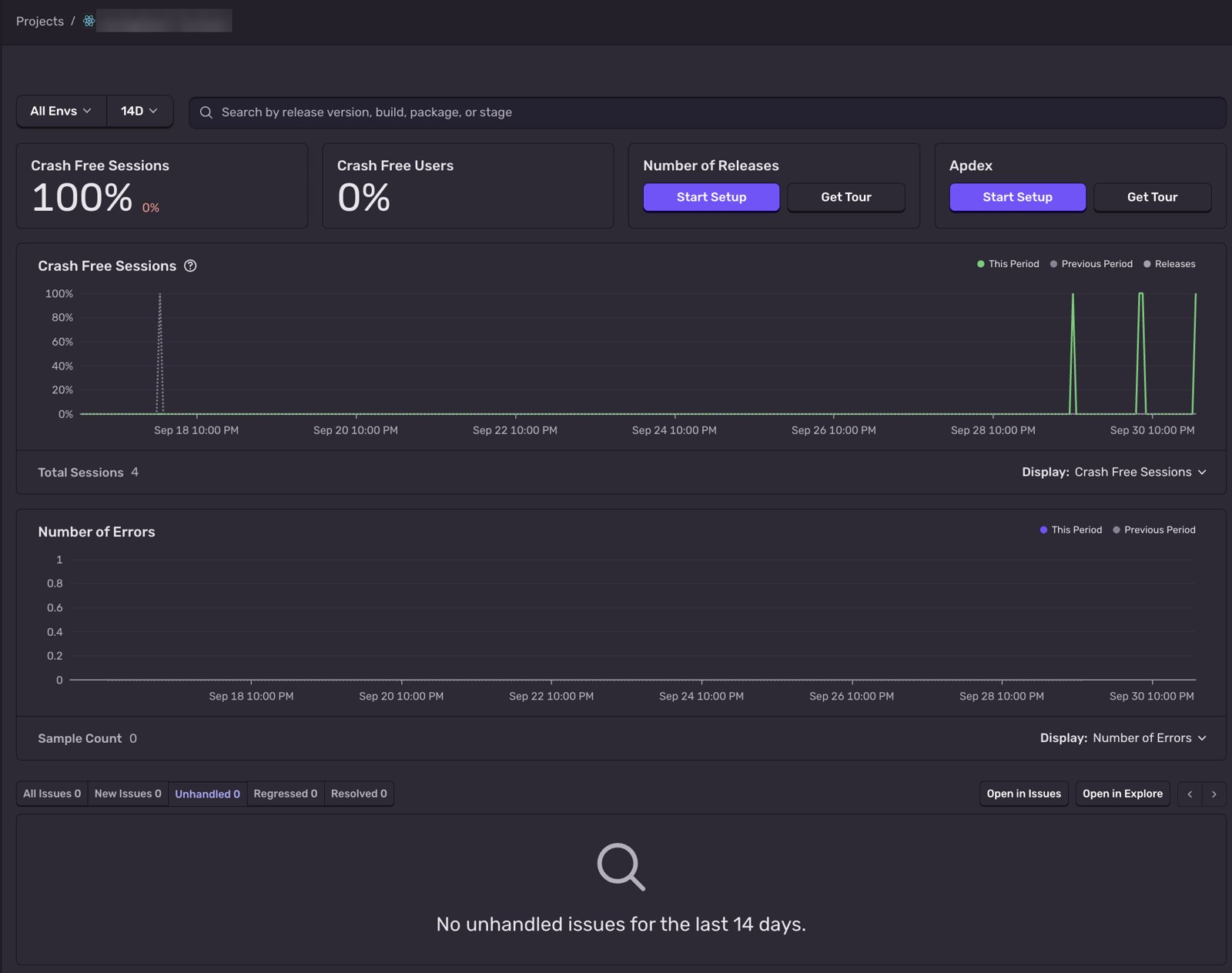Open the All Envs environment dropdown
This screenshot has width=1232, height=973.
(x=62, y=111)
